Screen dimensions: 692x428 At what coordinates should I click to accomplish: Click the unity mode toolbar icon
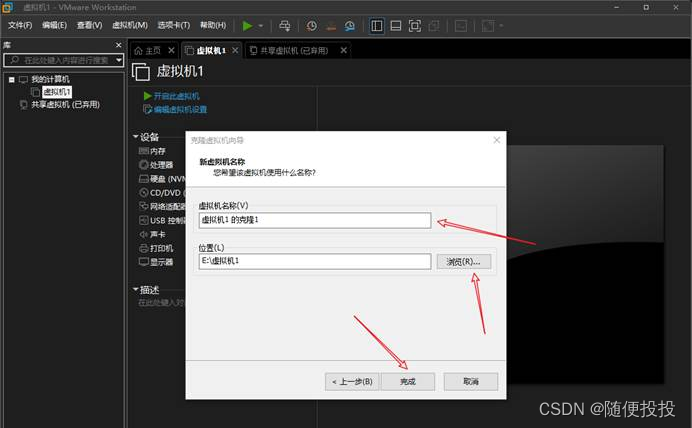[x=434, y=26]
